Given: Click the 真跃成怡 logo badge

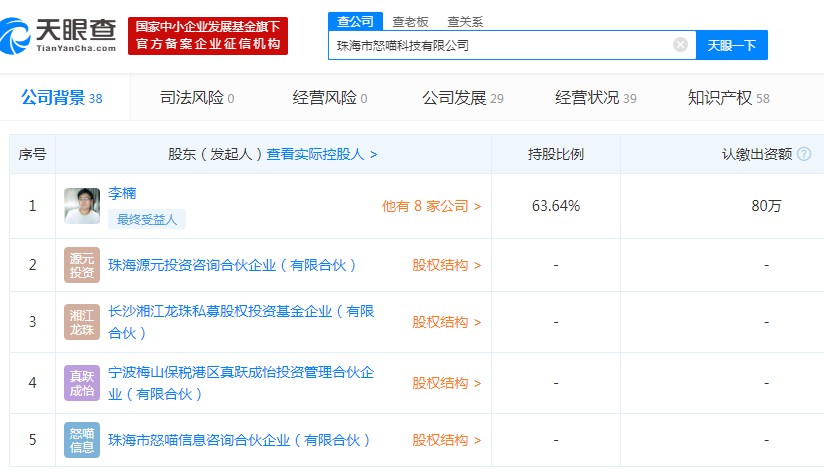Looking at the screenshot, I should (x=82, y=383).
